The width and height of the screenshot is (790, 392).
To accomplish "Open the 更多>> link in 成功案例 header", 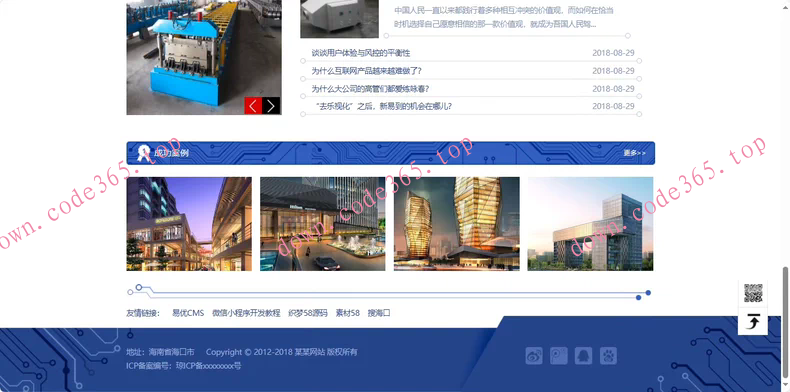I will click(x=634, y=153).
